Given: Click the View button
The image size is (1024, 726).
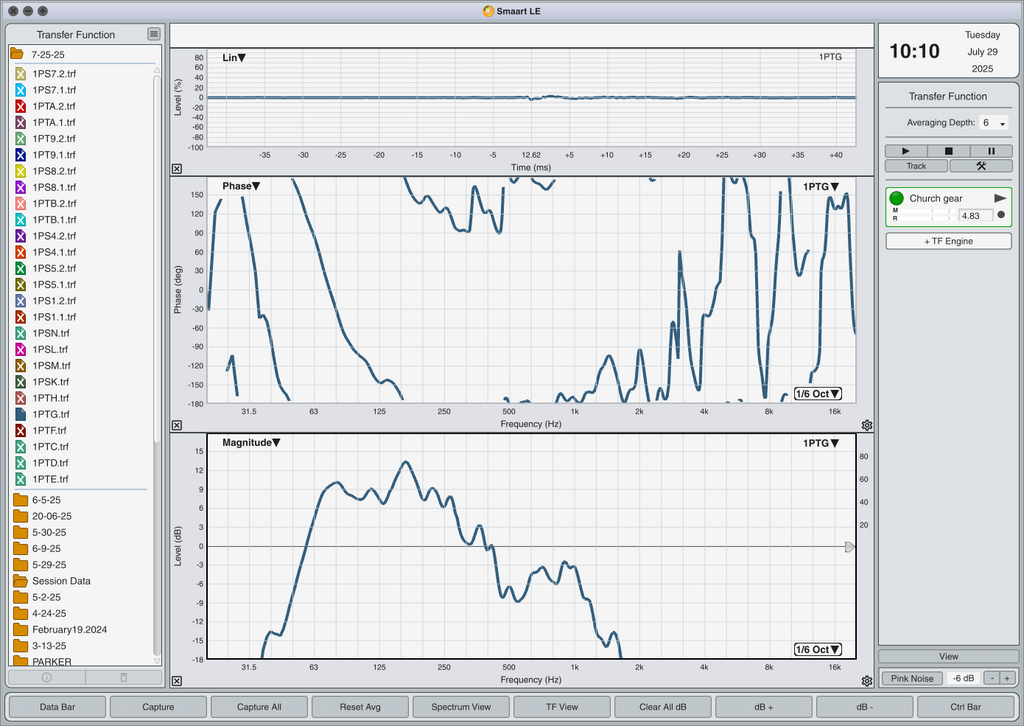Looking at the screenshot, I should tap(948, 657).
